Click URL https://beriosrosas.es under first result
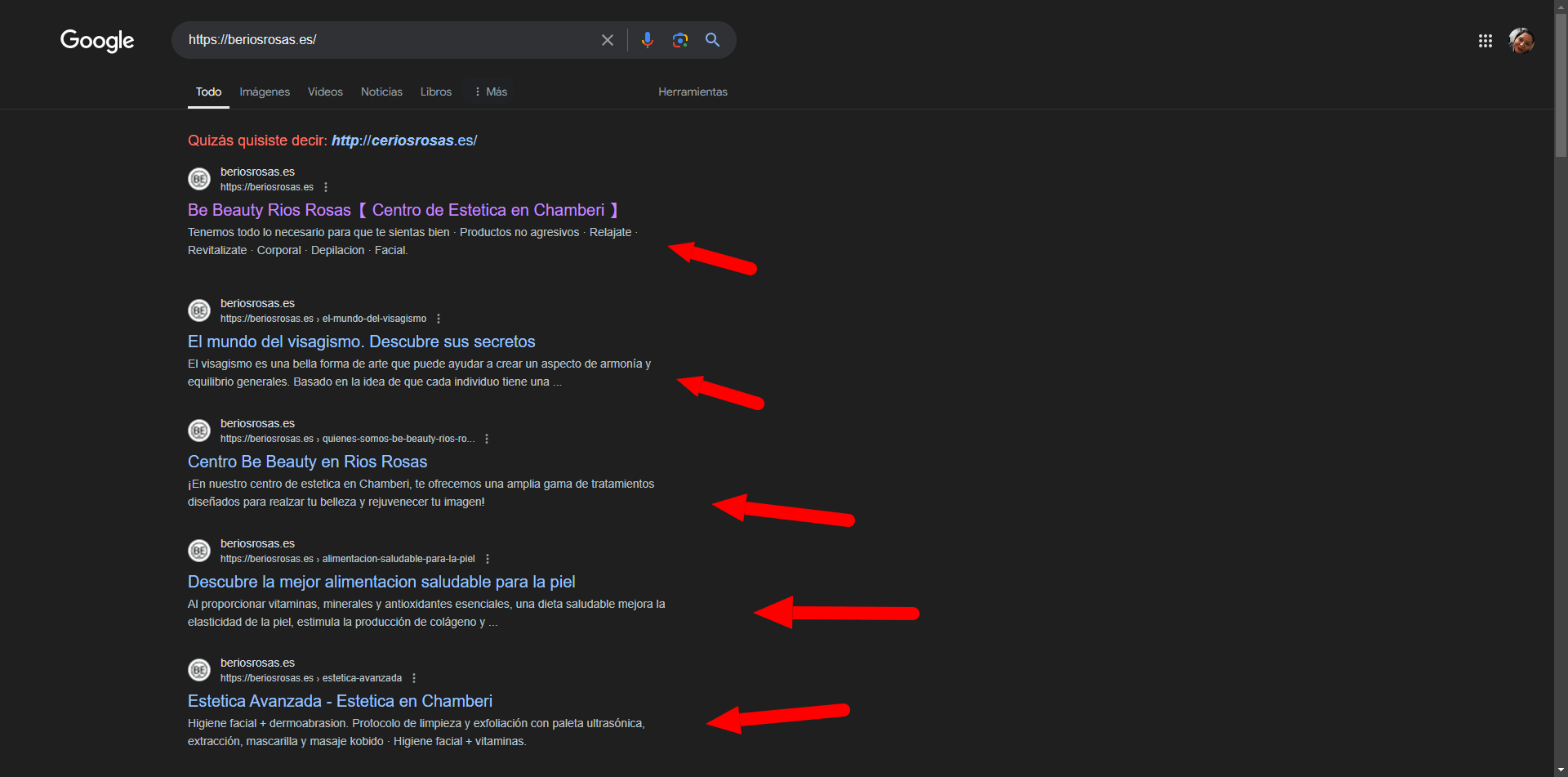 click(x=267, y=187)
